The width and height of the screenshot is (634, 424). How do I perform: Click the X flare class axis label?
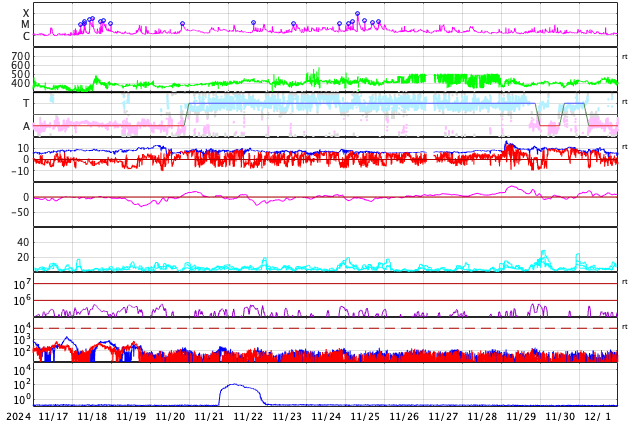tap(26, 13)
